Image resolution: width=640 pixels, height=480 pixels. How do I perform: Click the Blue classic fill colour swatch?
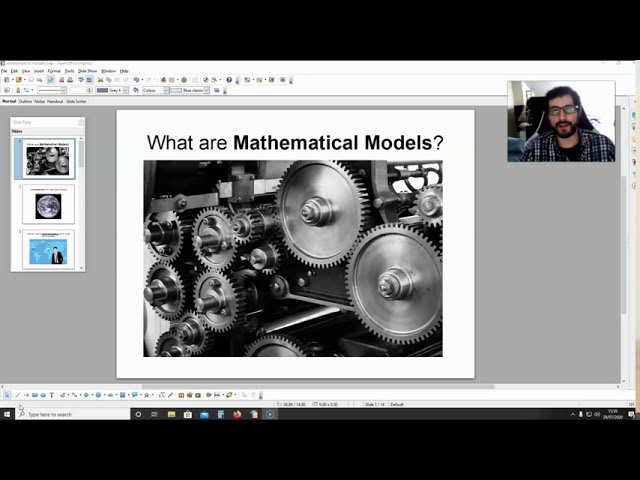(x=176, y=90)
